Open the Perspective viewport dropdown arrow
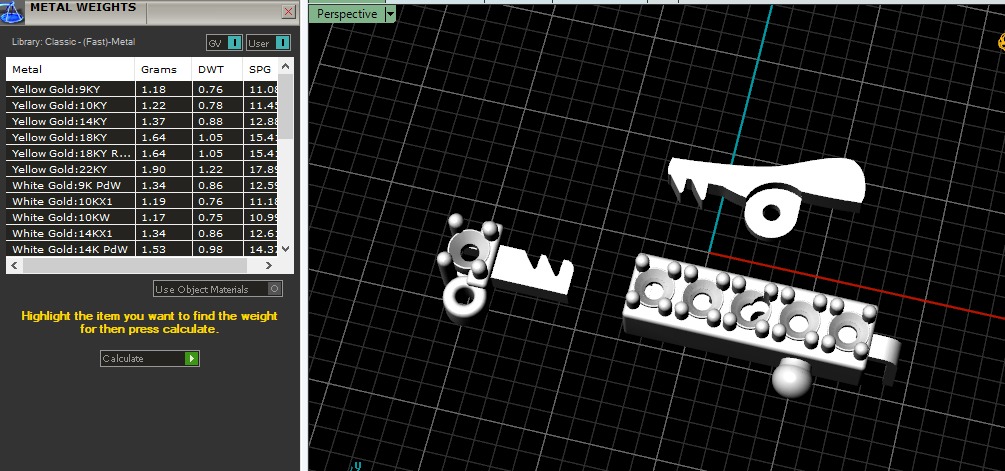The image size is (1005, 471). [x=390, y=14]
